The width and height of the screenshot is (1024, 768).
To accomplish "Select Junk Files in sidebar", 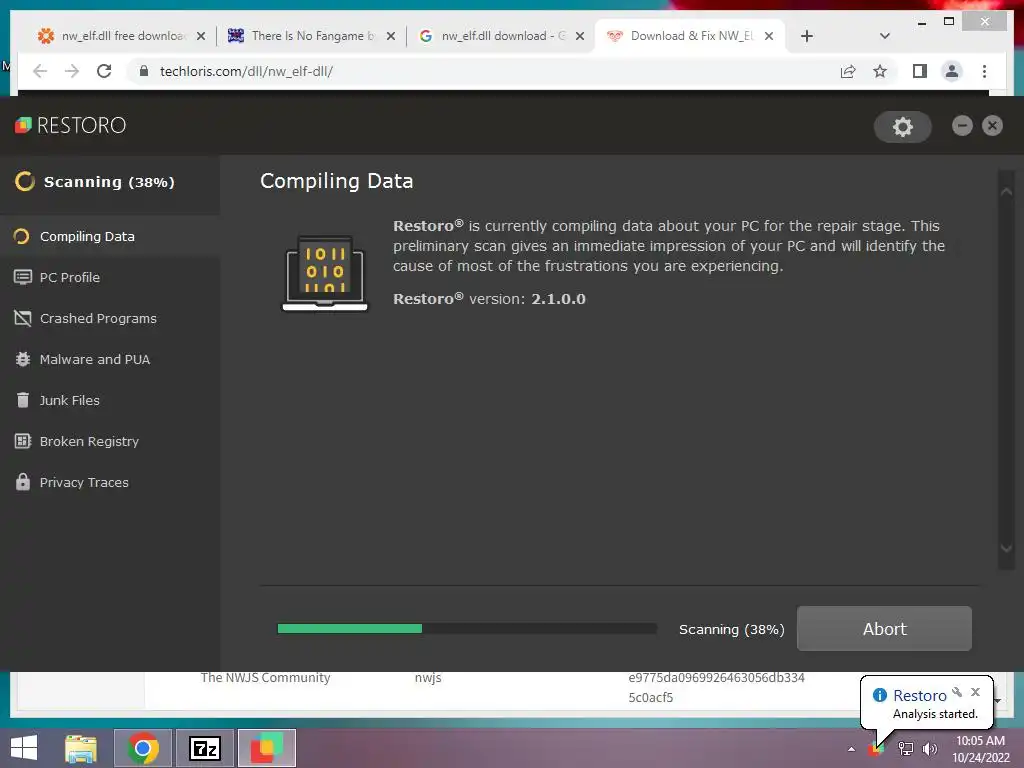I will tap(110, 400).
